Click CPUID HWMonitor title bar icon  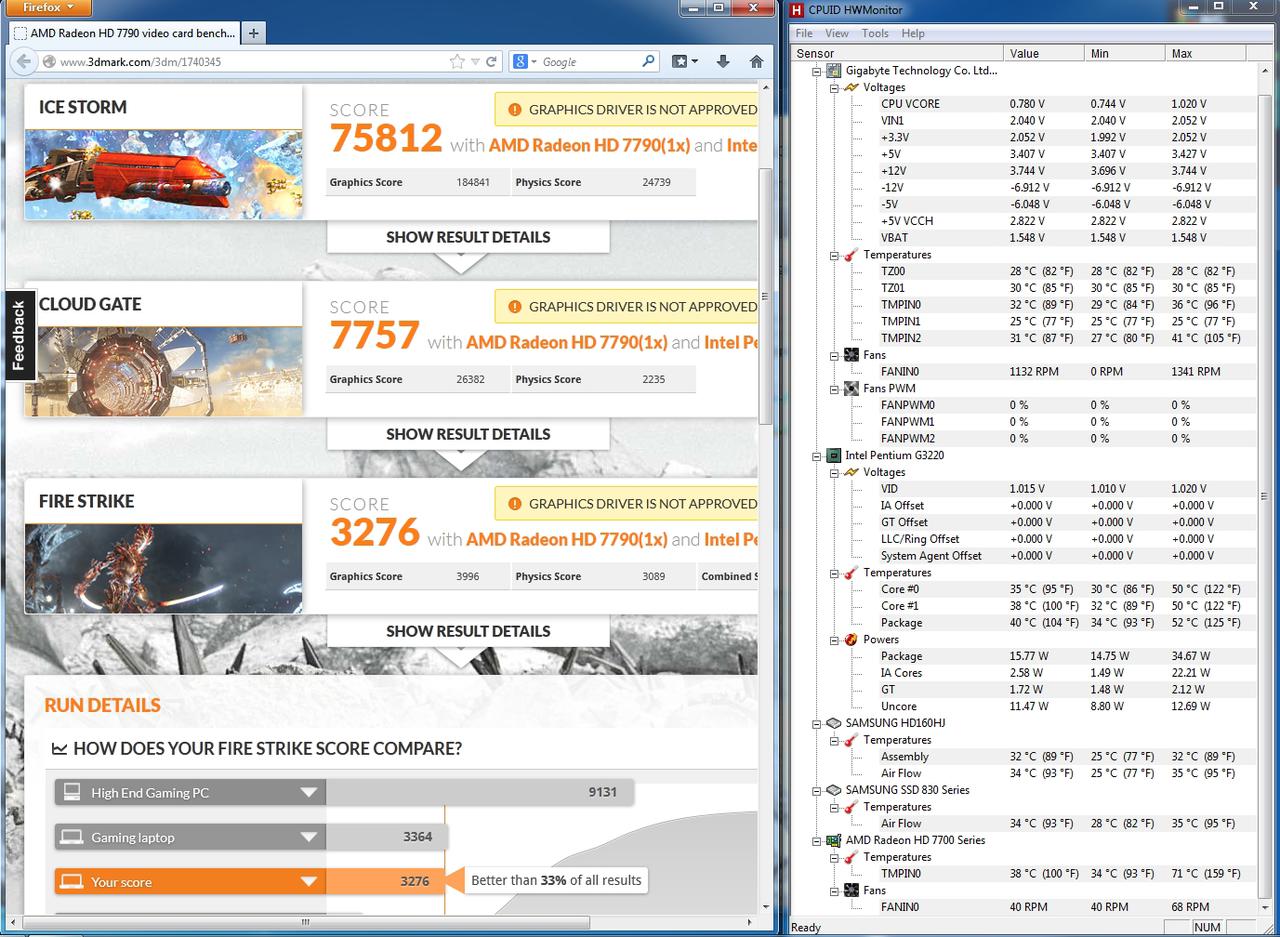(x=797, y=10)
